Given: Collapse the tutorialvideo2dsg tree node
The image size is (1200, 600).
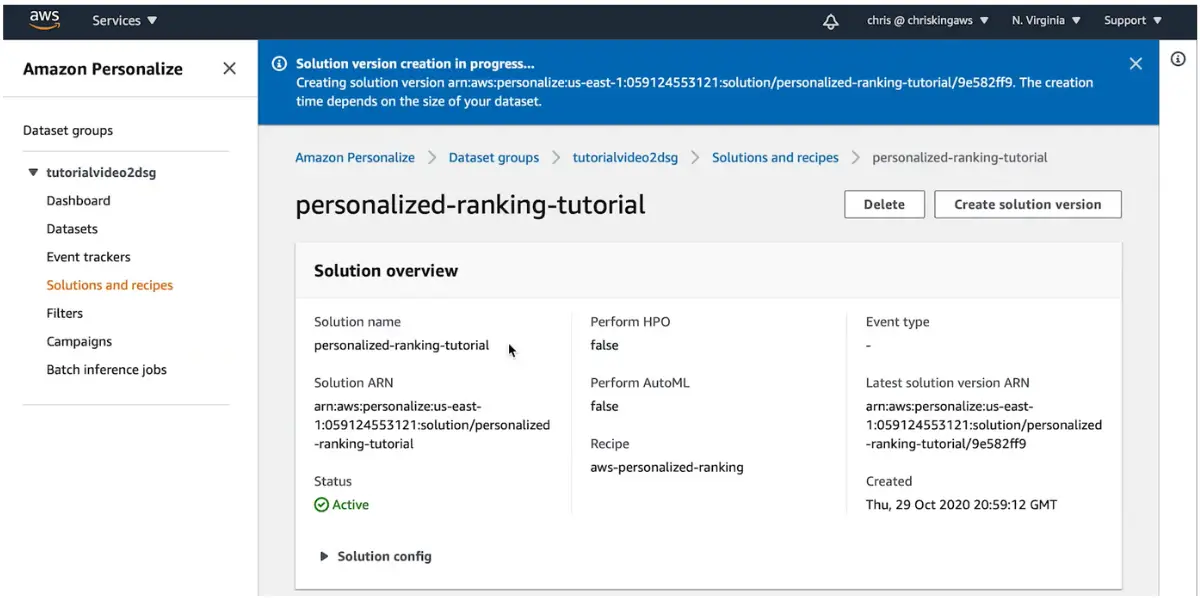Looking at the screenshot, I should click(34, 173).
